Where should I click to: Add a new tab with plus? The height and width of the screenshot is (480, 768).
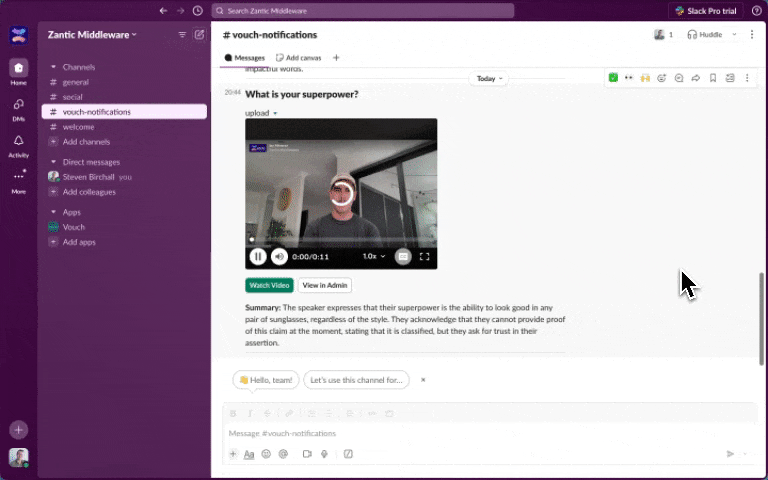pos(336,58)
